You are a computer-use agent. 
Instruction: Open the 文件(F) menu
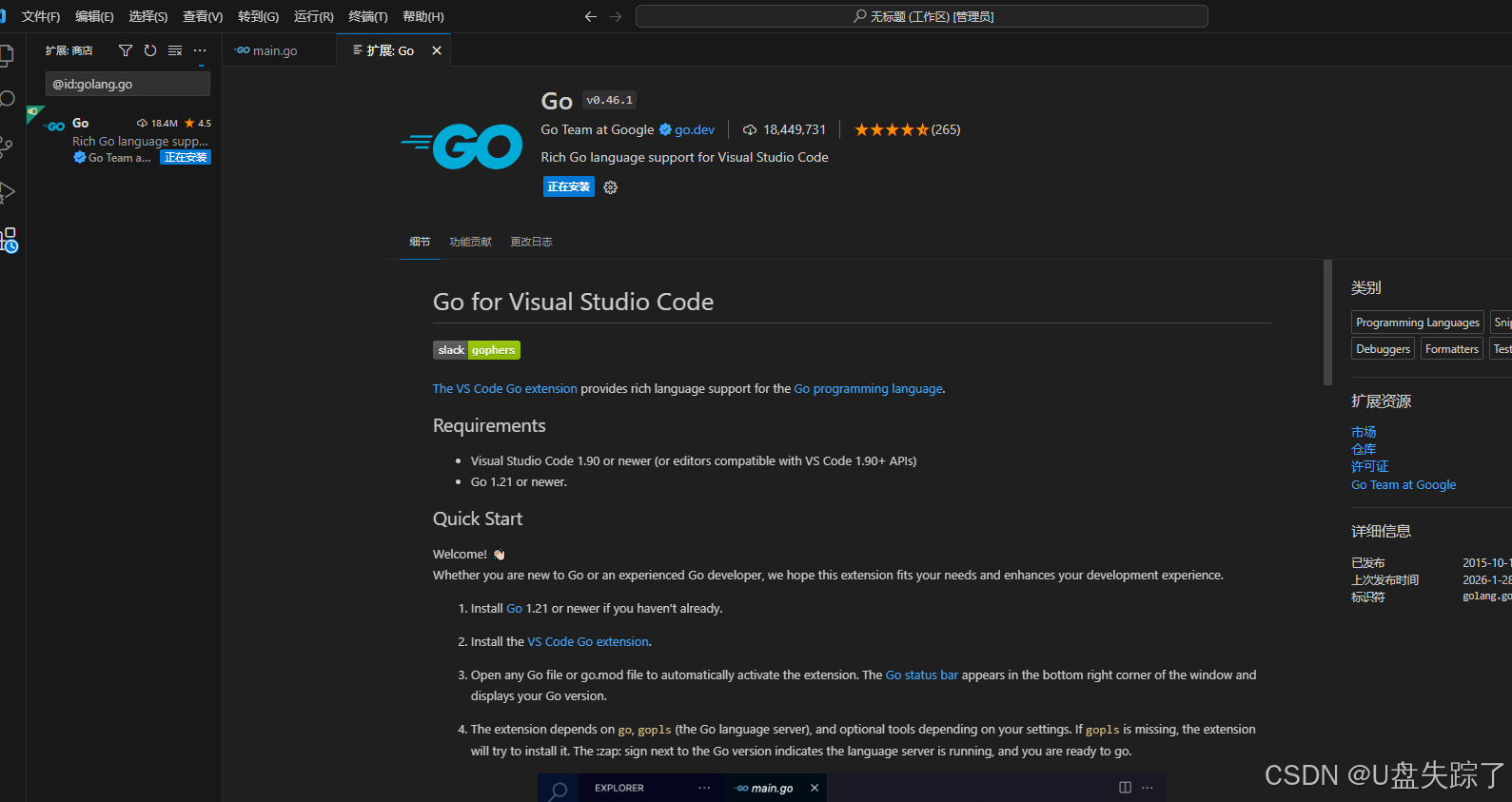point(40,16)
